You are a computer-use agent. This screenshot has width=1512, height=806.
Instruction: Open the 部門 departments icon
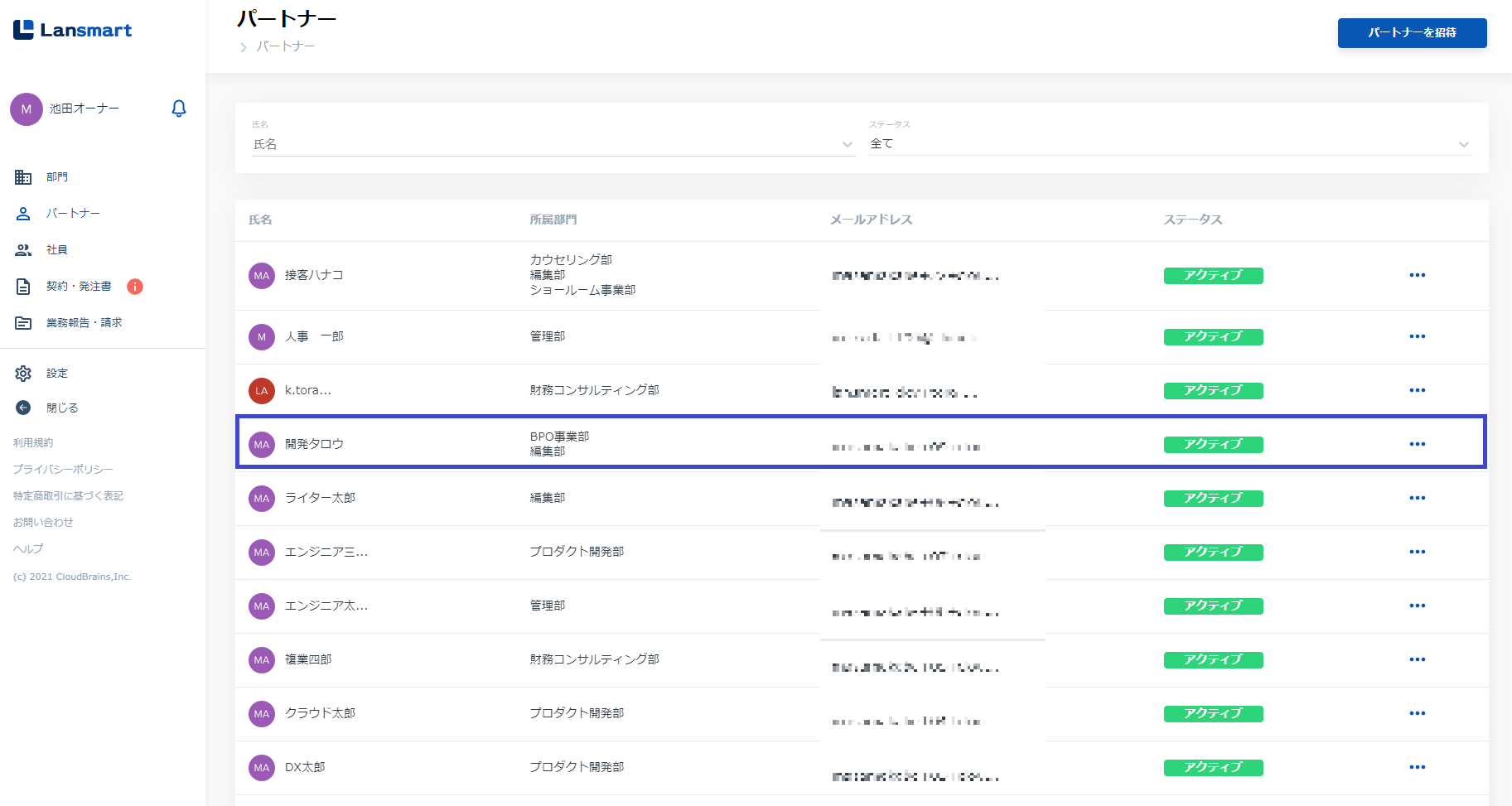[23, 177]
